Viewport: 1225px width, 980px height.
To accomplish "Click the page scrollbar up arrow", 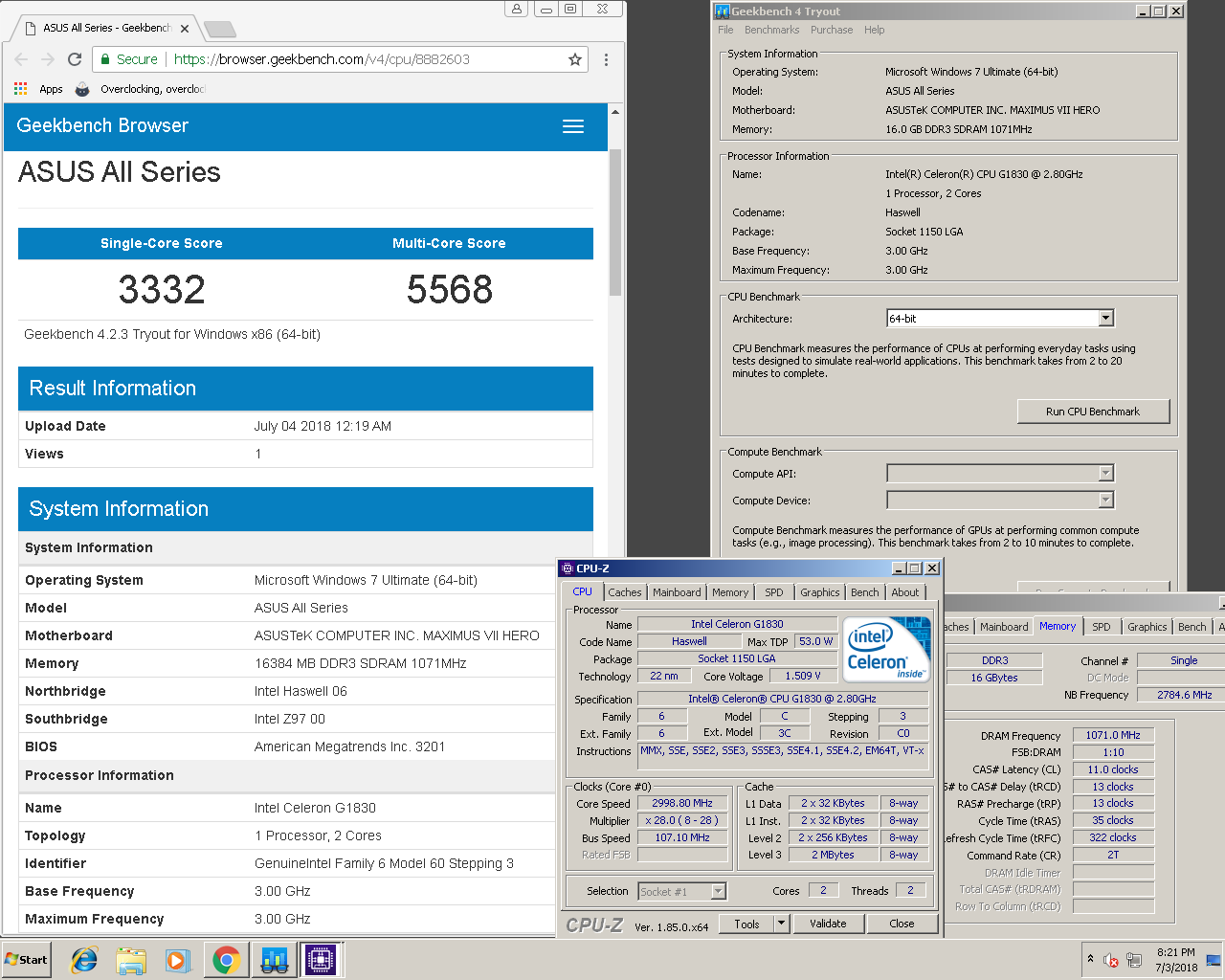I will (615, 111).
